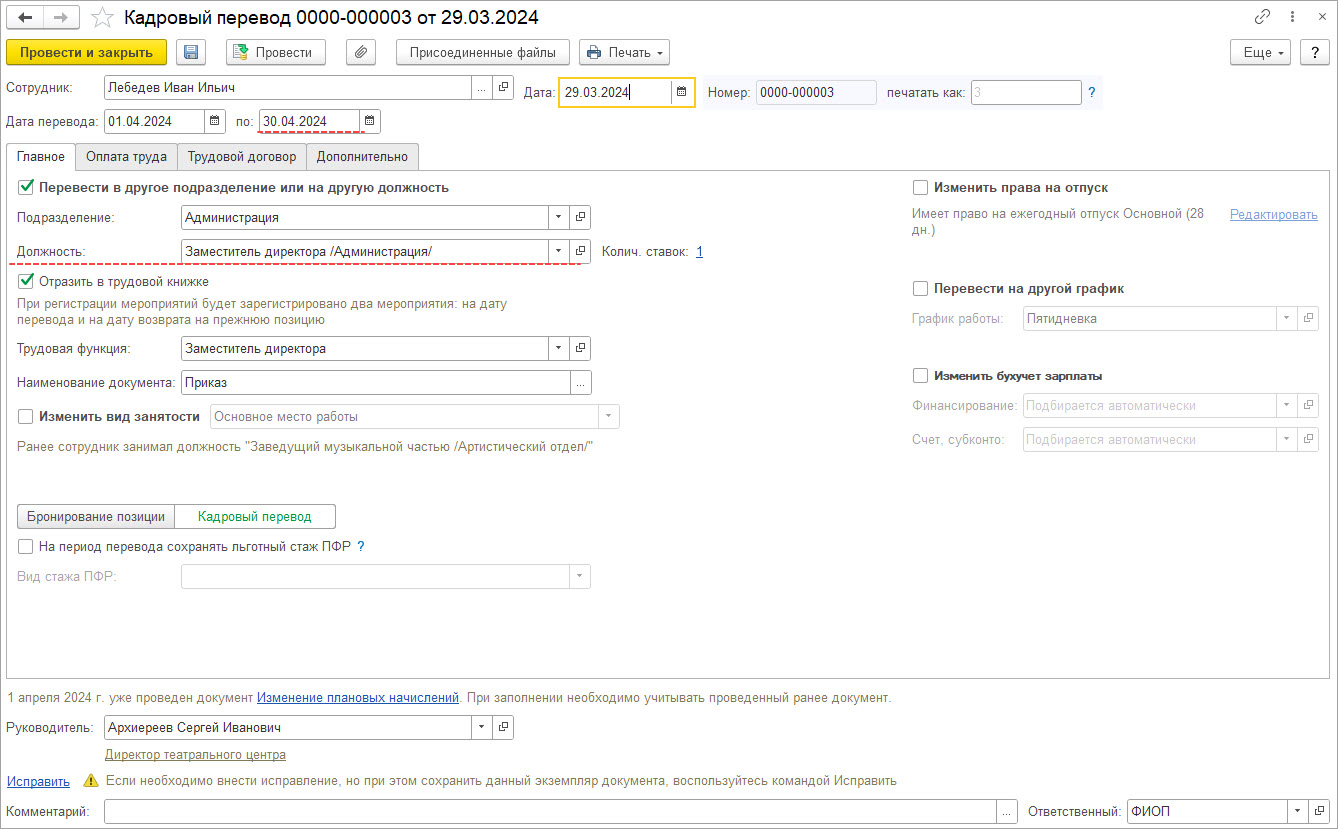Click the Провести button
The width and height of the screenshot is (1338, 829).
point(276,52)
